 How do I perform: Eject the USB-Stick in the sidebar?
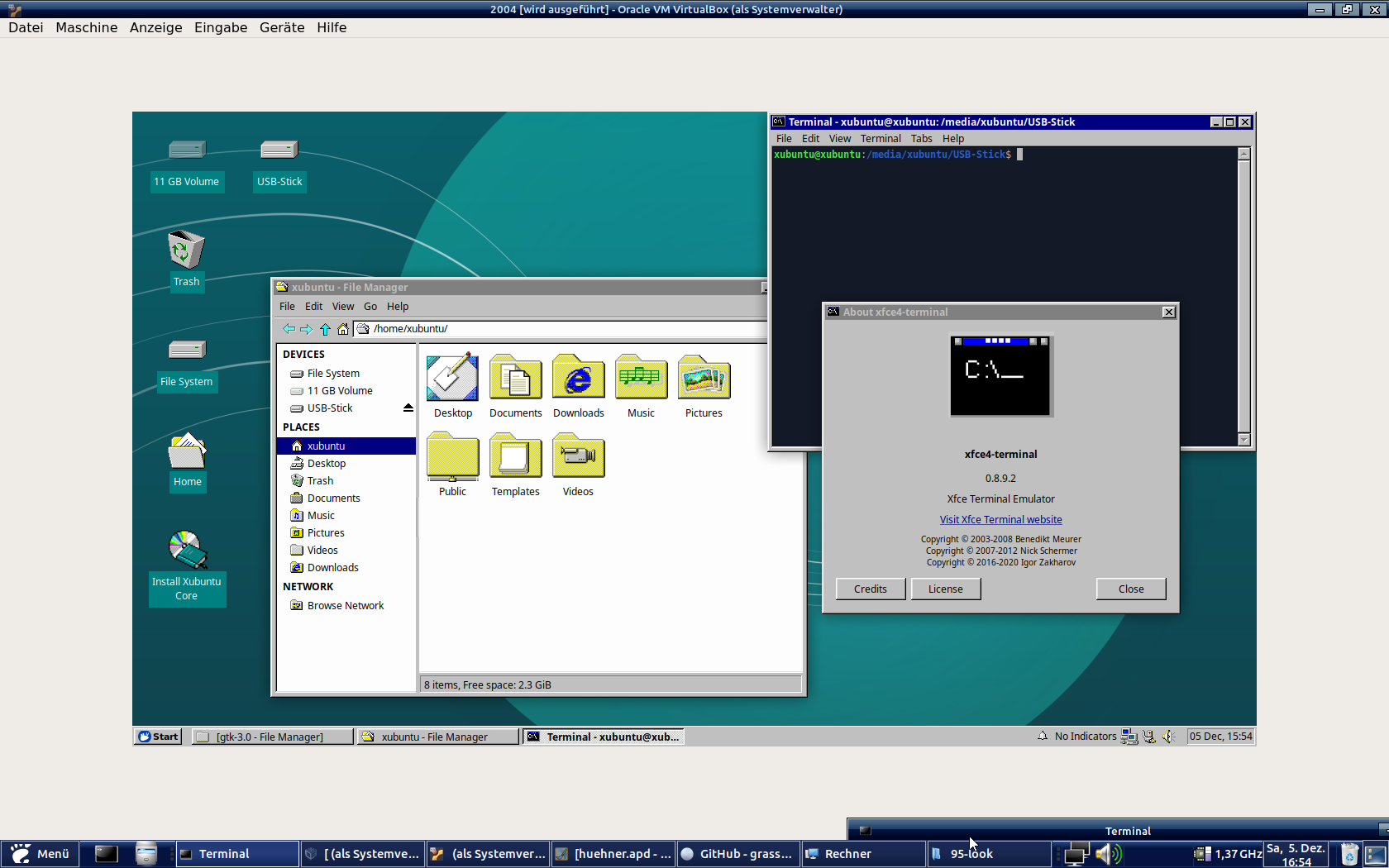(x=408, y=408)
